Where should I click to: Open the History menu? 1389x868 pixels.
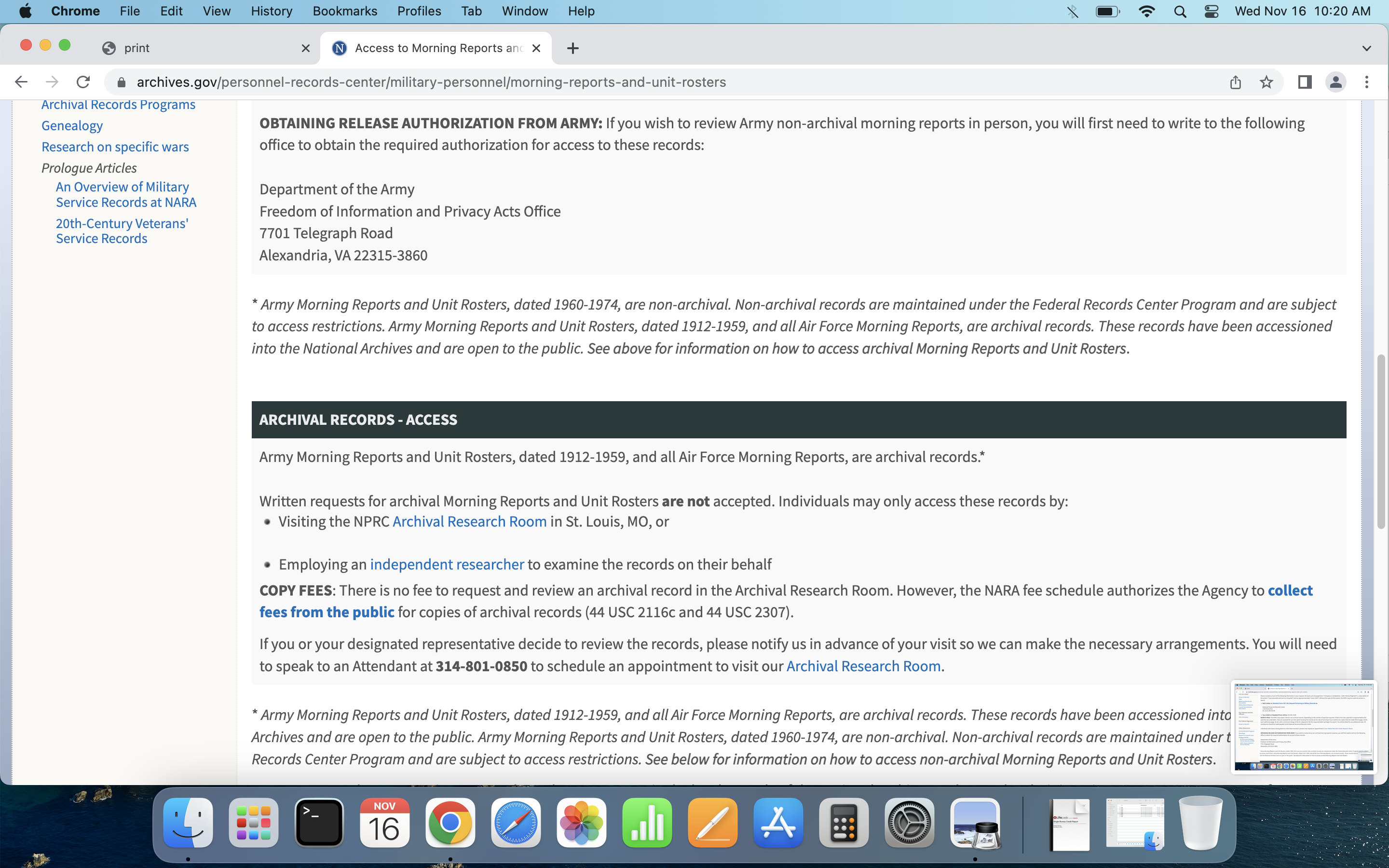click(271, 12)
